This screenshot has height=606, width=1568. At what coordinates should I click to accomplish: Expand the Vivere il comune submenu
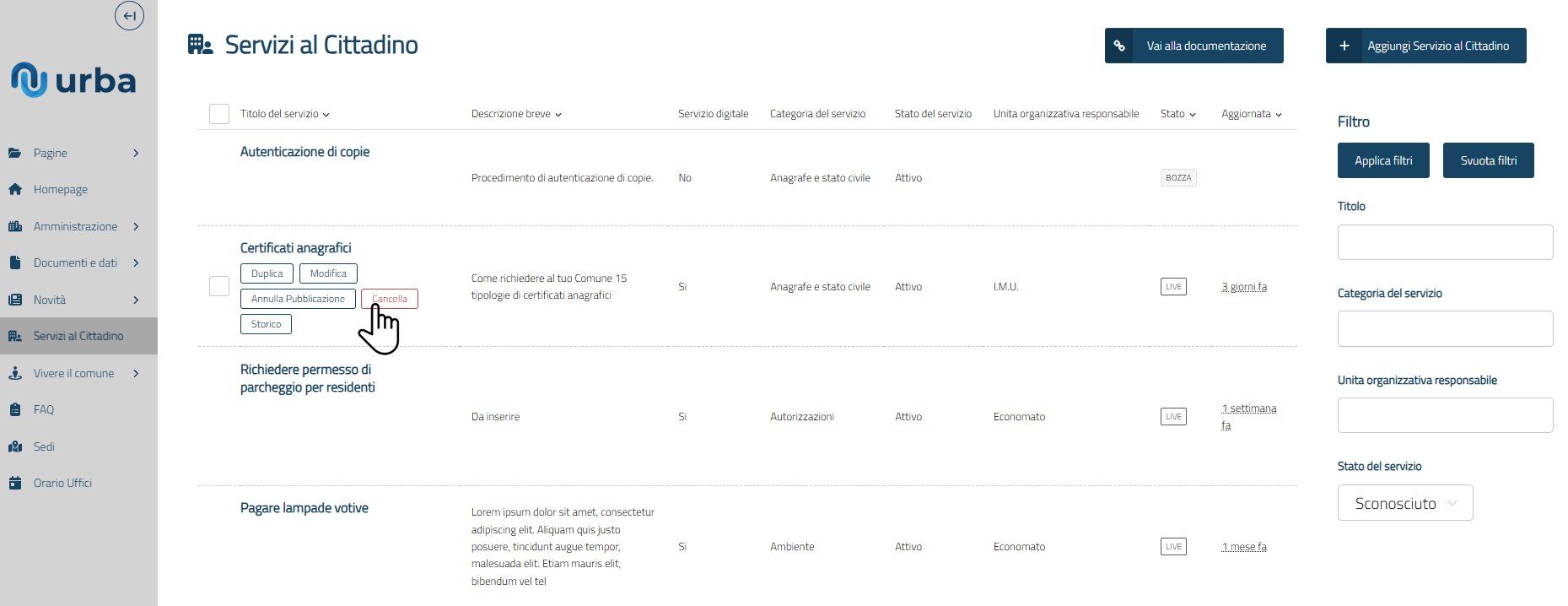coord(136,373)
